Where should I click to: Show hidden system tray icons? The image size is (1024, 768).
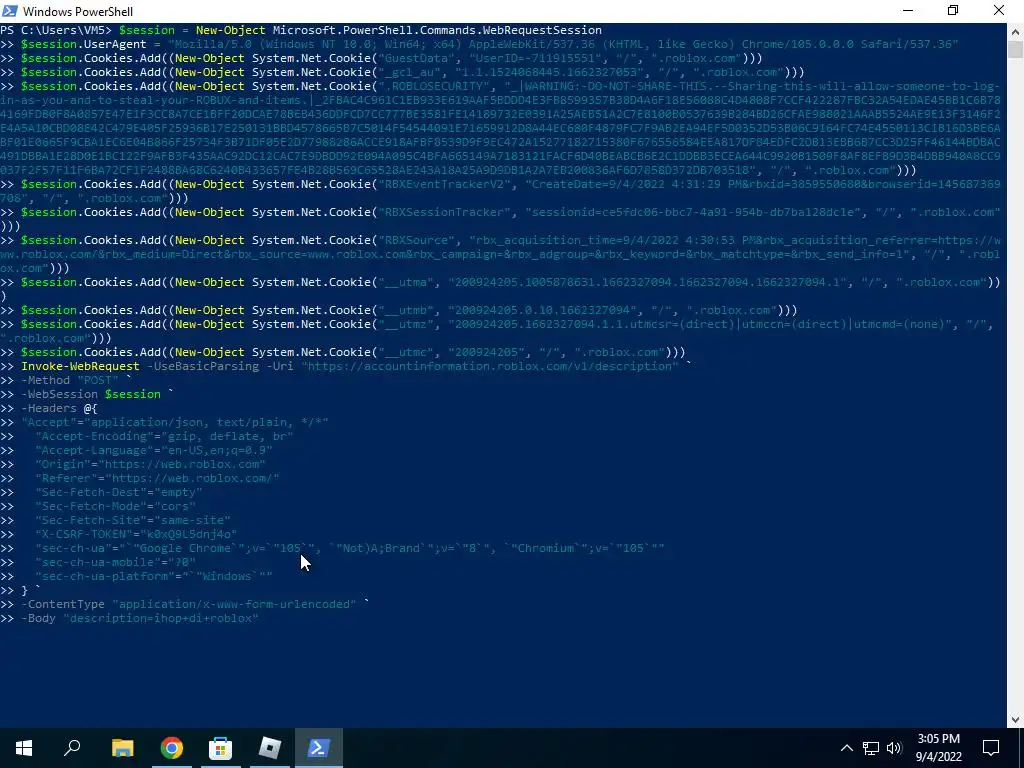coord(846,748)
